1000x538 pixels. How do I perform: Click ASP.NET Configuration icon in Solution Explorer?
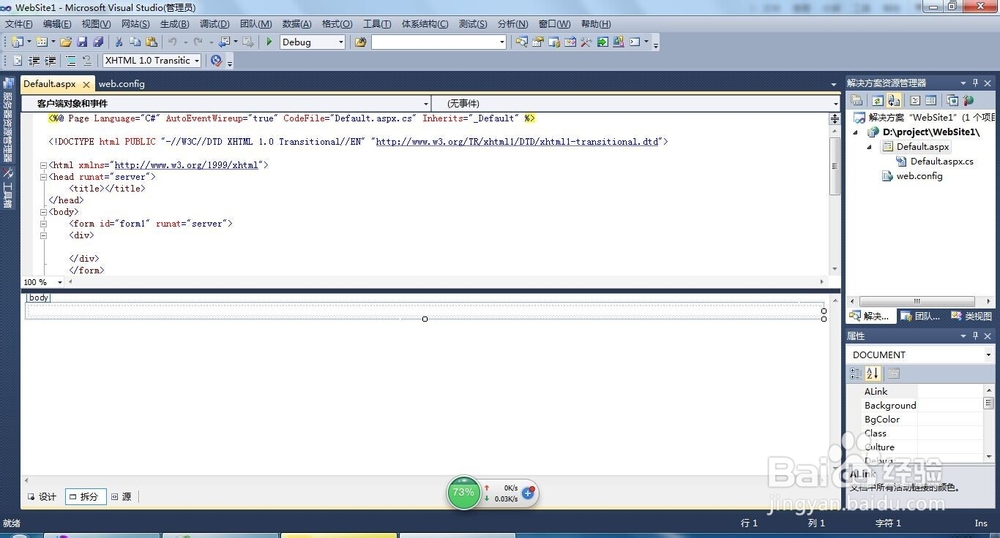[969, 101]
